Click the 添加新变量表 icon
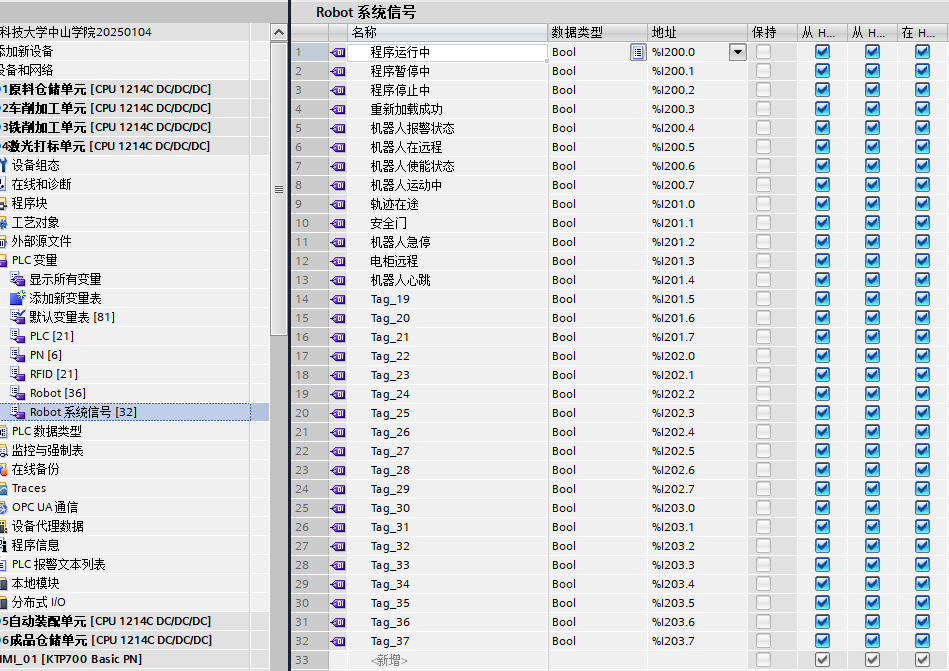The image size is (949, 671). tap(18, 298)
